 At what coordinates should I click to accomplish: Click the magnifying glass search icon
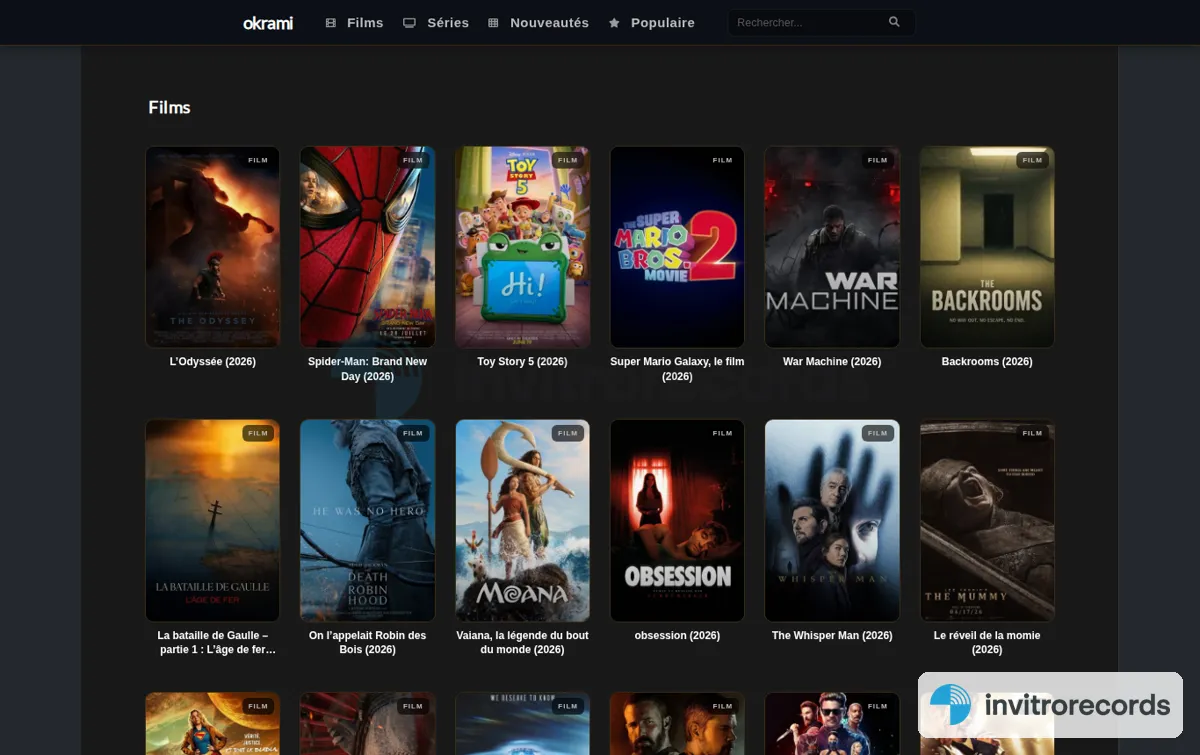pos(894,22)
